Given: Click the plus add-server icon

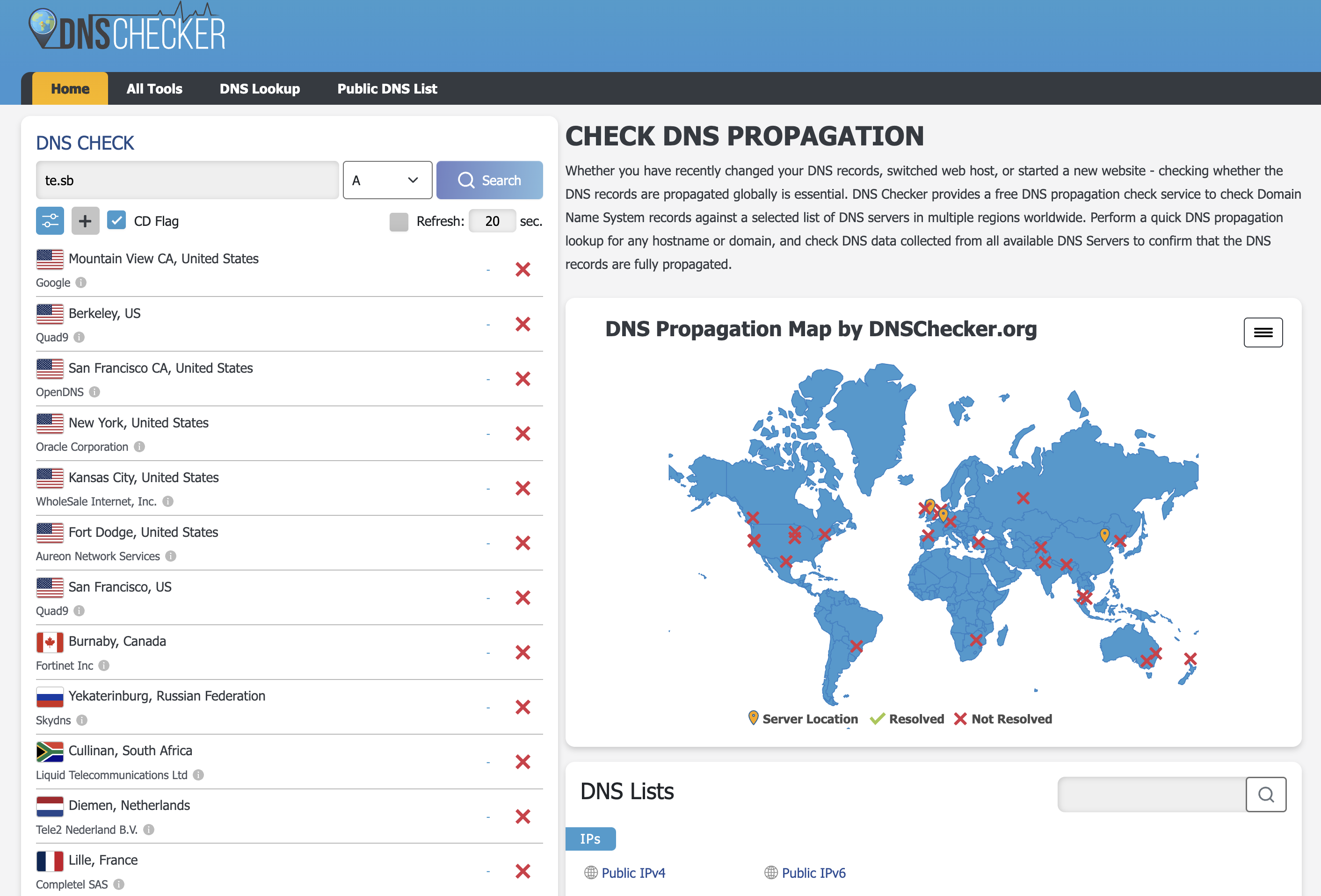Looking at the screenshot, I should [x=85, y=220].
